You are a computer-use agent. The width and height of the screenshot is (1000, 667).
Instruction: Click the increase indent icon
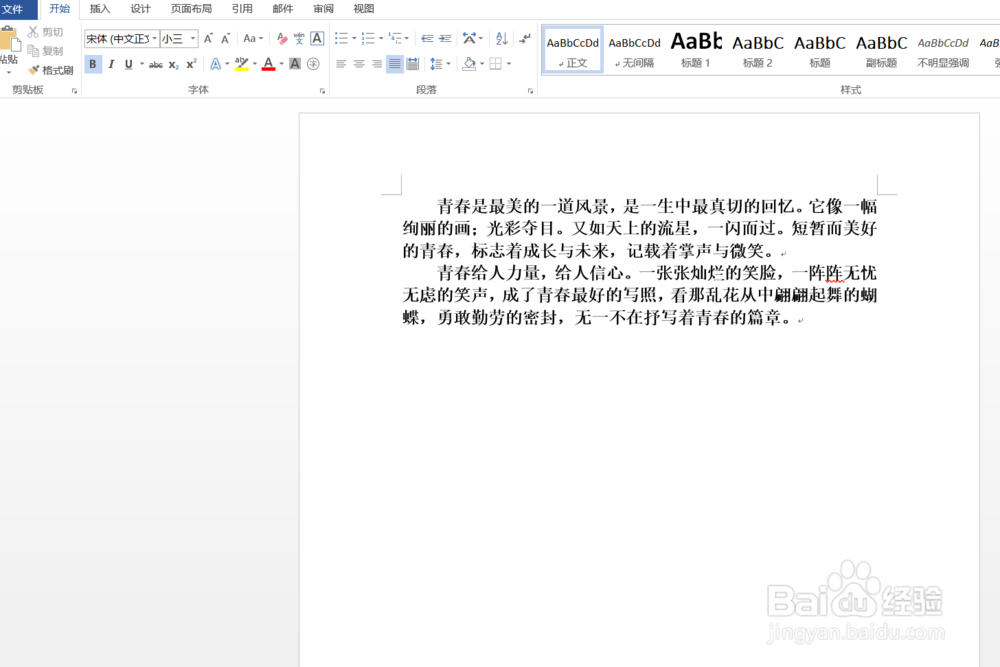click(x=445, y=38)
